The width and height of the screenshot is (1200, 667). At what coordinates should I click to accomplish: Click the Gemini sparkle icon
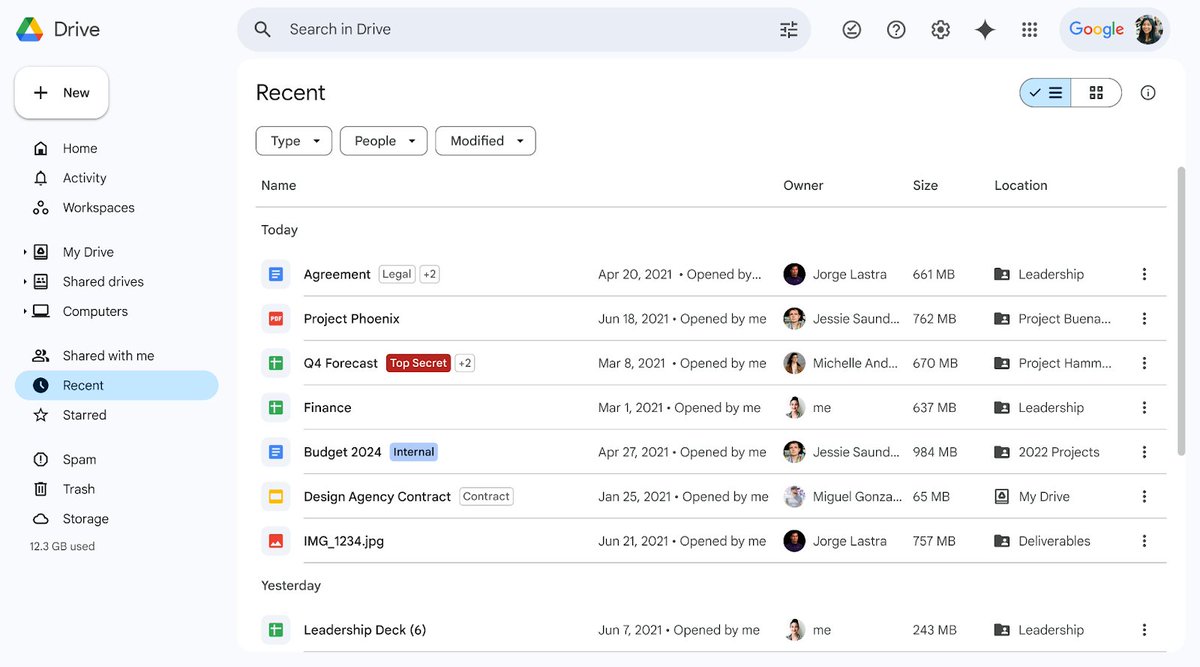pos(985,29)
